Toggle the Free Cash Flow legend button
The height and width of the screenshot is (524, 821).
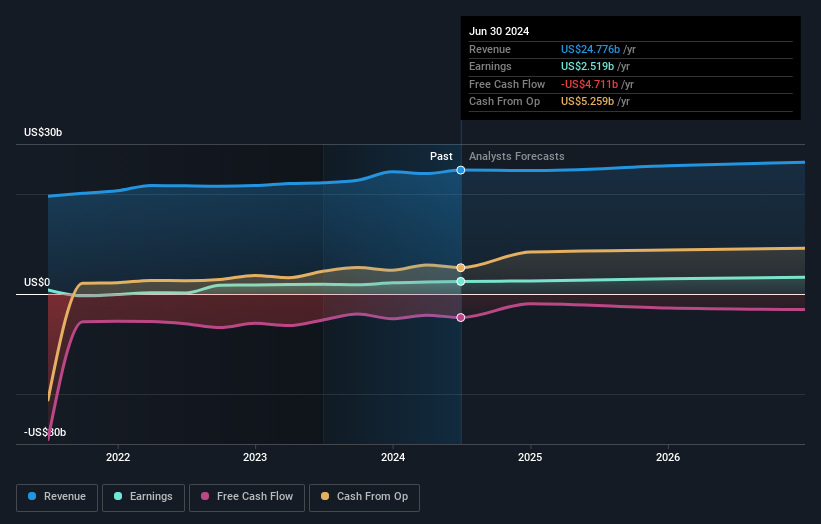click(247, 497)
